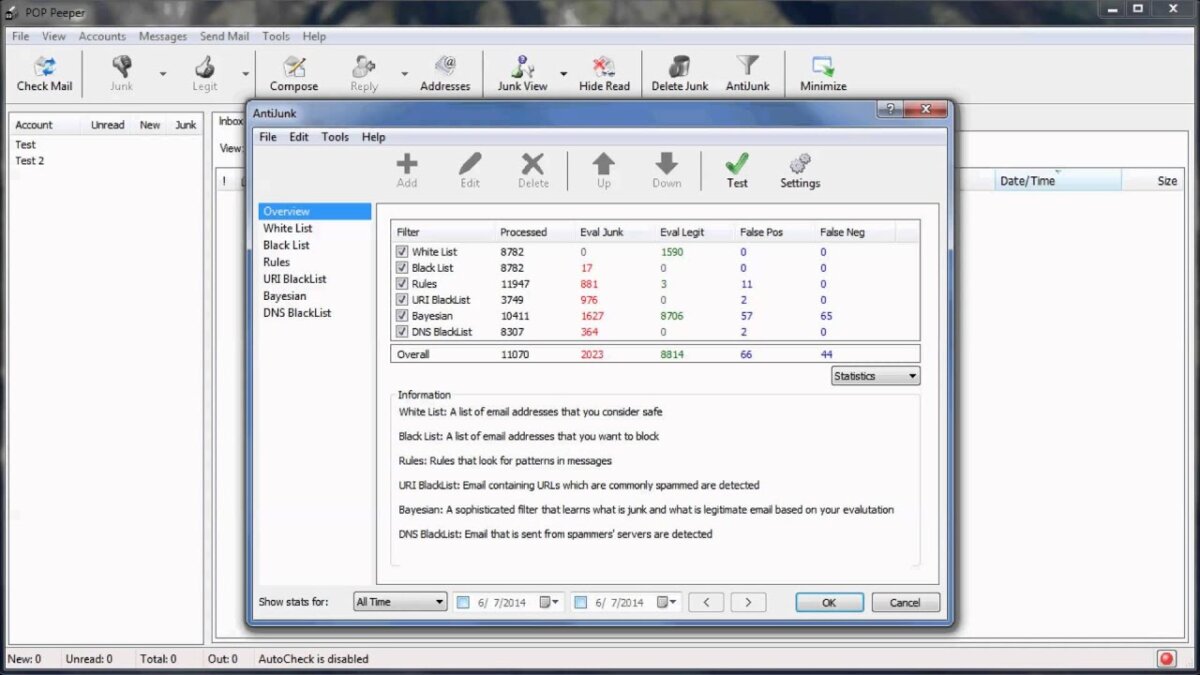Image resolution: width=1200 pixels, height=675 pixels.
Task: Click the Overall statistics row
Action: 655,354
